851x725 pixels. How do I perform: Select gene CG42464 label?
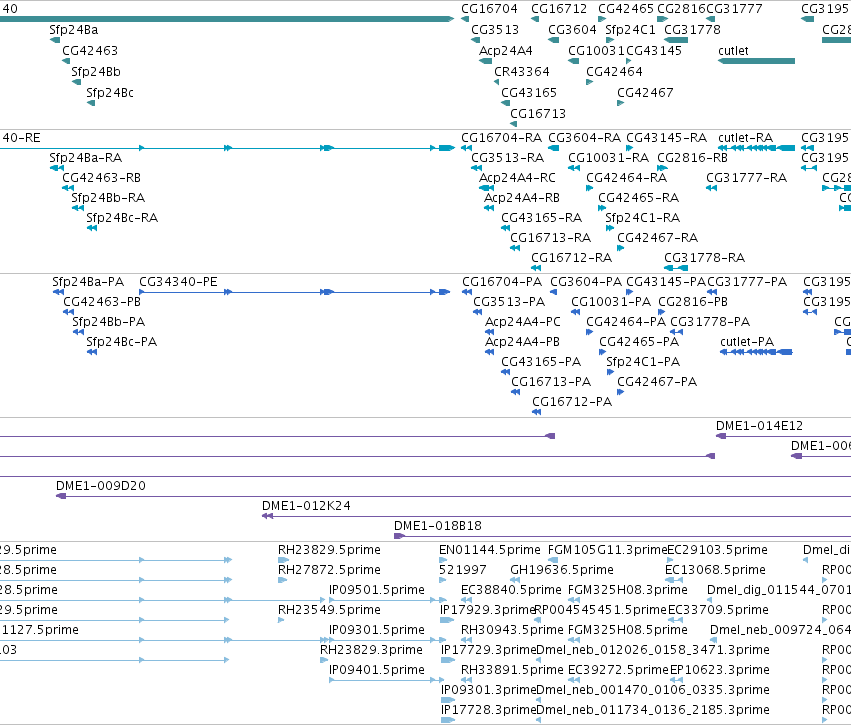[614, 72]
